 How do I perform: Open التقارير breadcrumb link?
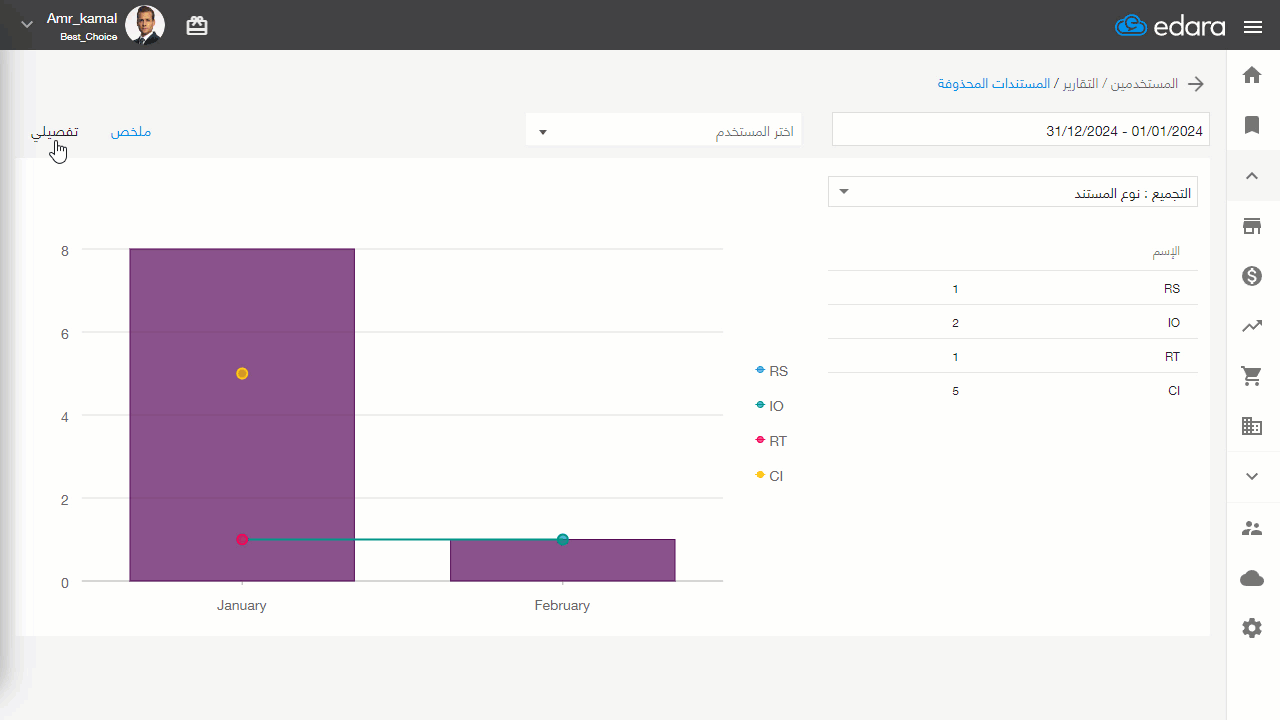(1078, 84)
